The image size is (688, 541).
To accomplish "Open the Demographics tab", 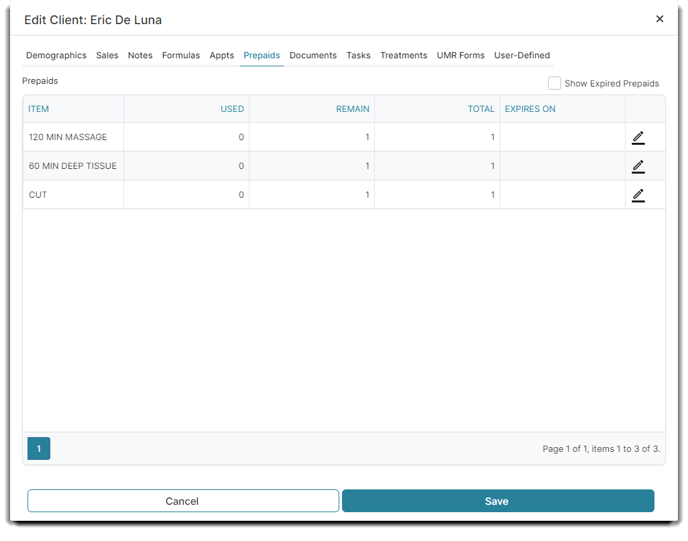I will [x=56, y=55].
